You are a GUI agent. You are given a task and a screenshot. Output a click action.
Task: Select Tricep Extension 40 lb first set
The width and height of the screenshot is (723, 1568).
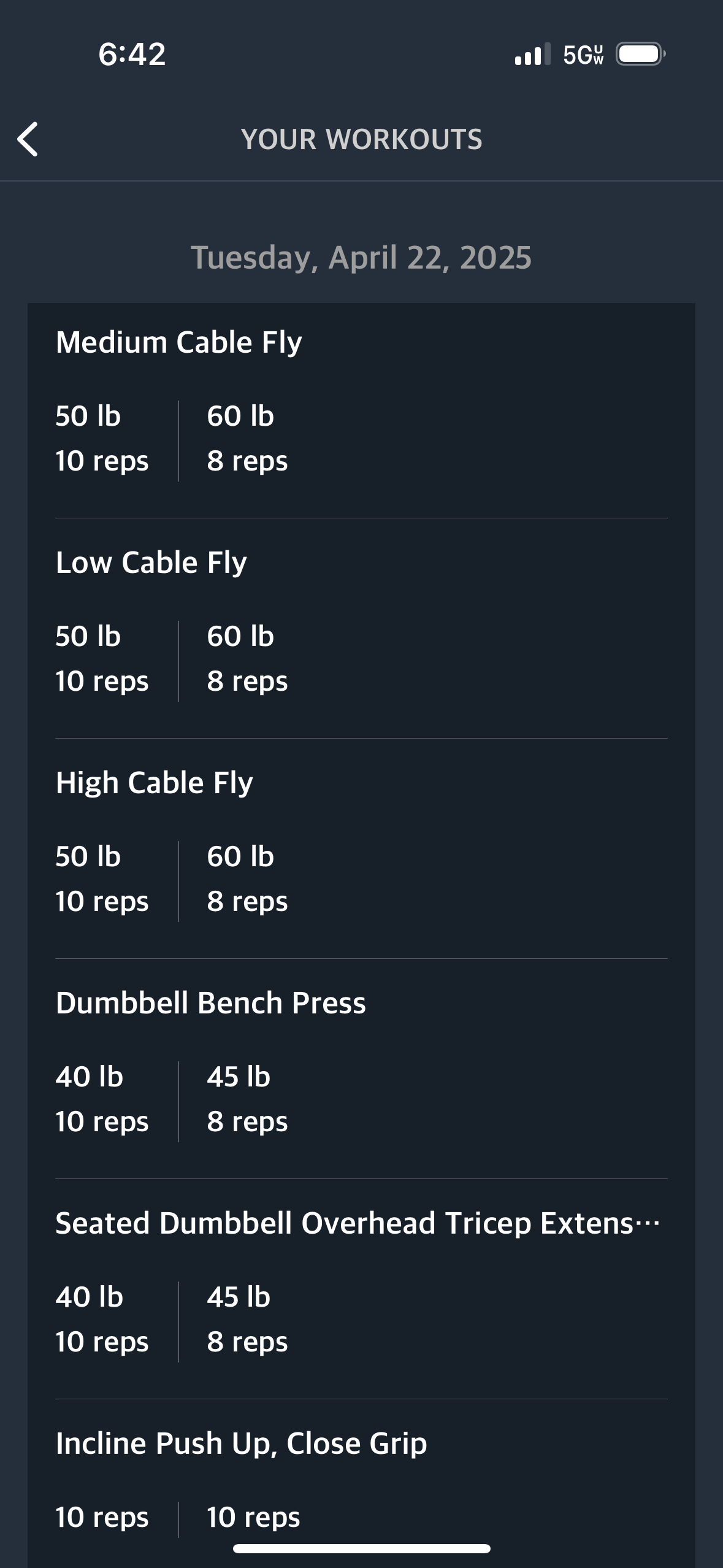coord(102,1319)
